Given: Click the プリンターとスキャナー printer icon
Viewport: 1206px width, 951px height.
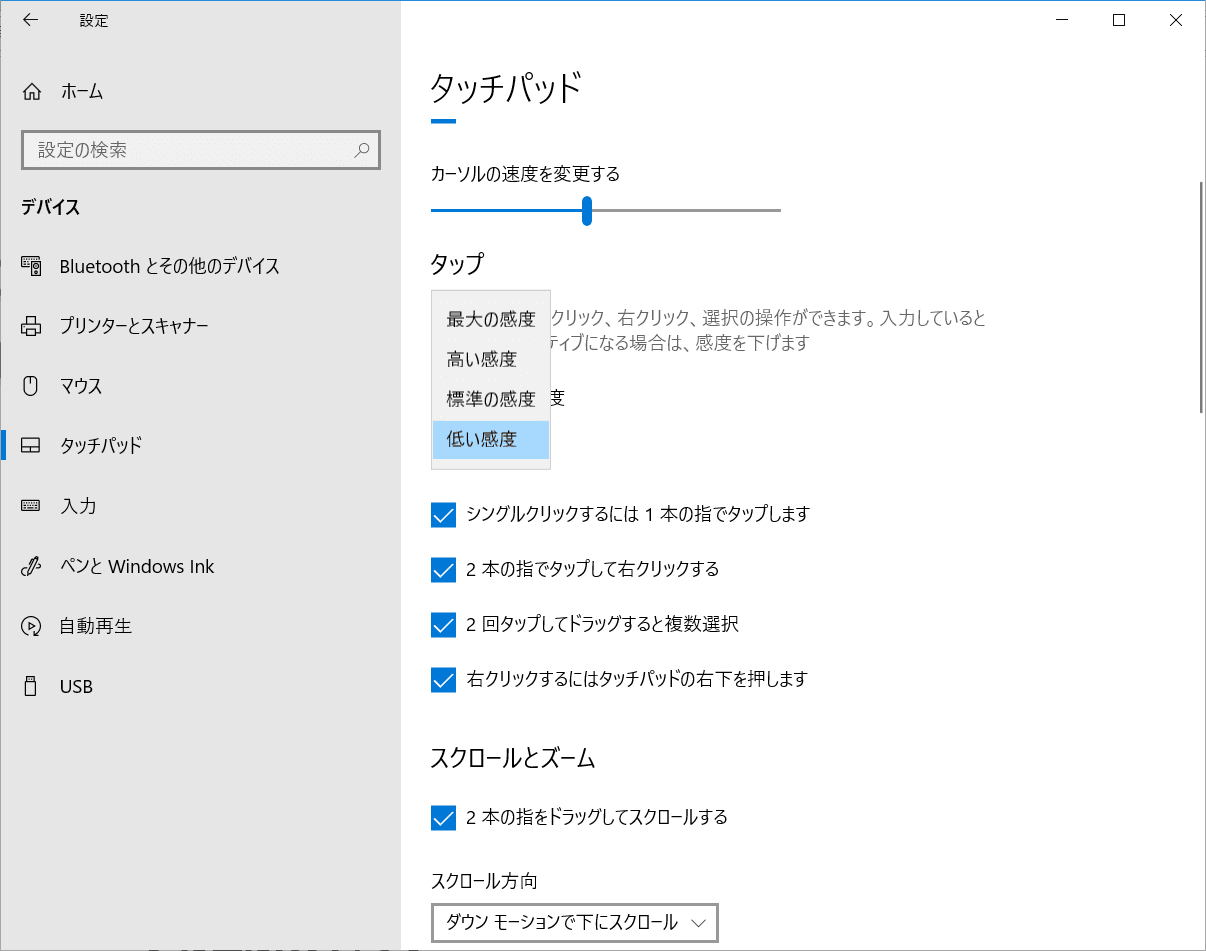Looking at the screenshot, I should (31, 326).
